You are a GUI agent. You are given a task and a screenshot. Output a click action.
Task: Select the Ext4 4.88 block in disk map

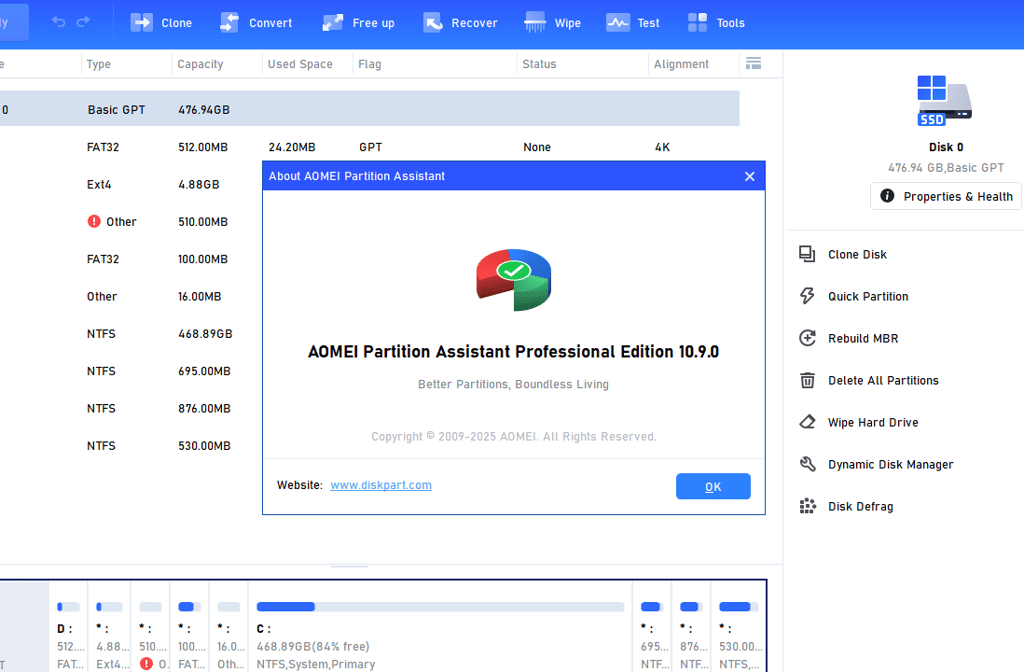point(109,627)
